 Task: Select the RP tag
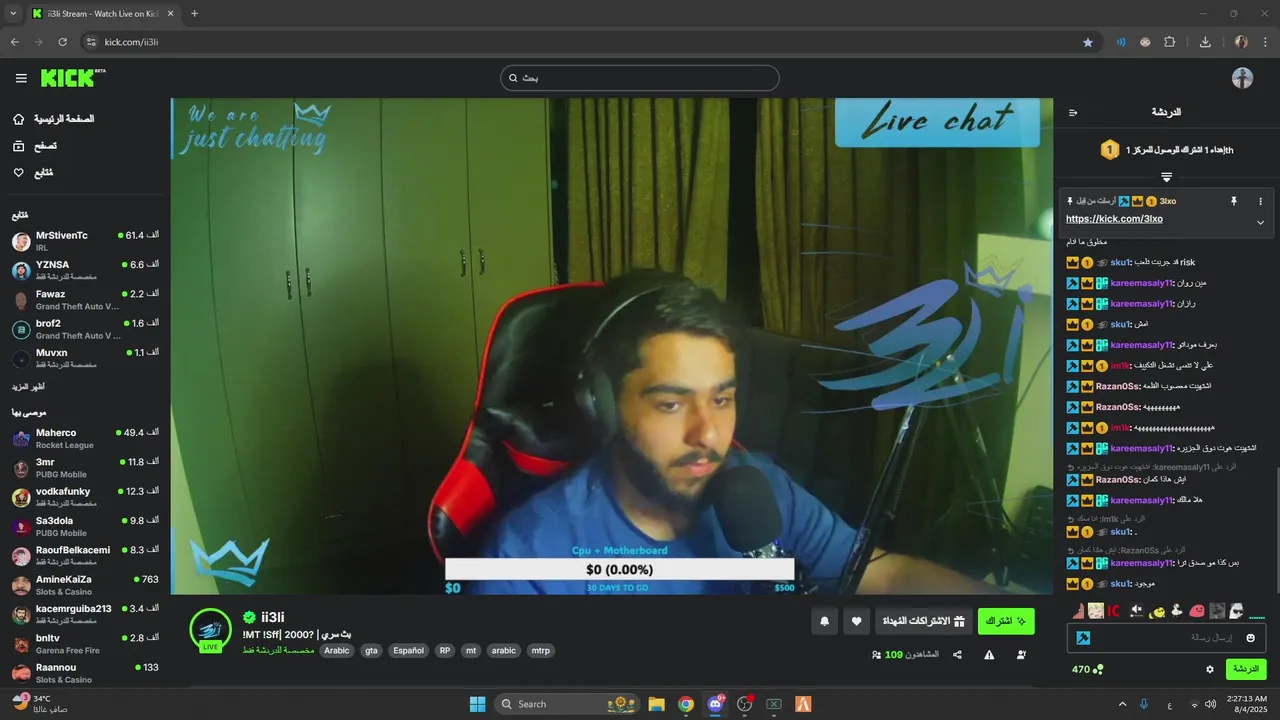445,651
